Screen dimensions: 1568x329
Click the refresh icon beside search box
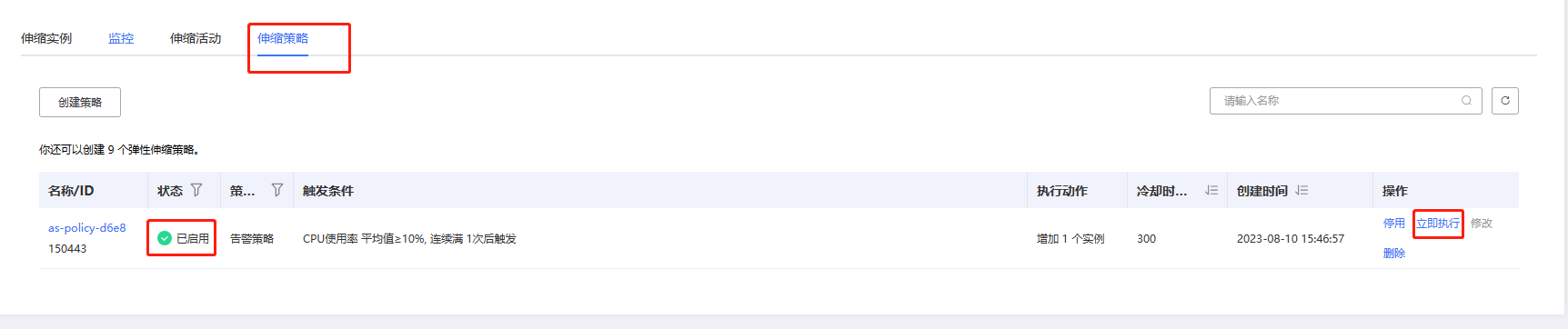coord(1505,101)
